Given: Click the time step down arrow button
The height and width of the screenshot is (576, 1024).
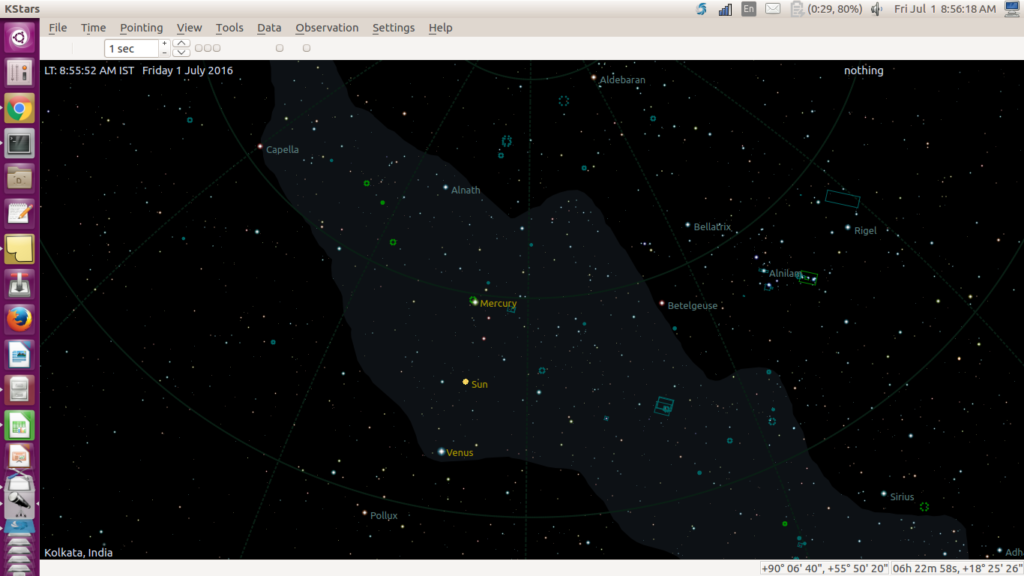Looking at the screenshot, I should (182, 53).
